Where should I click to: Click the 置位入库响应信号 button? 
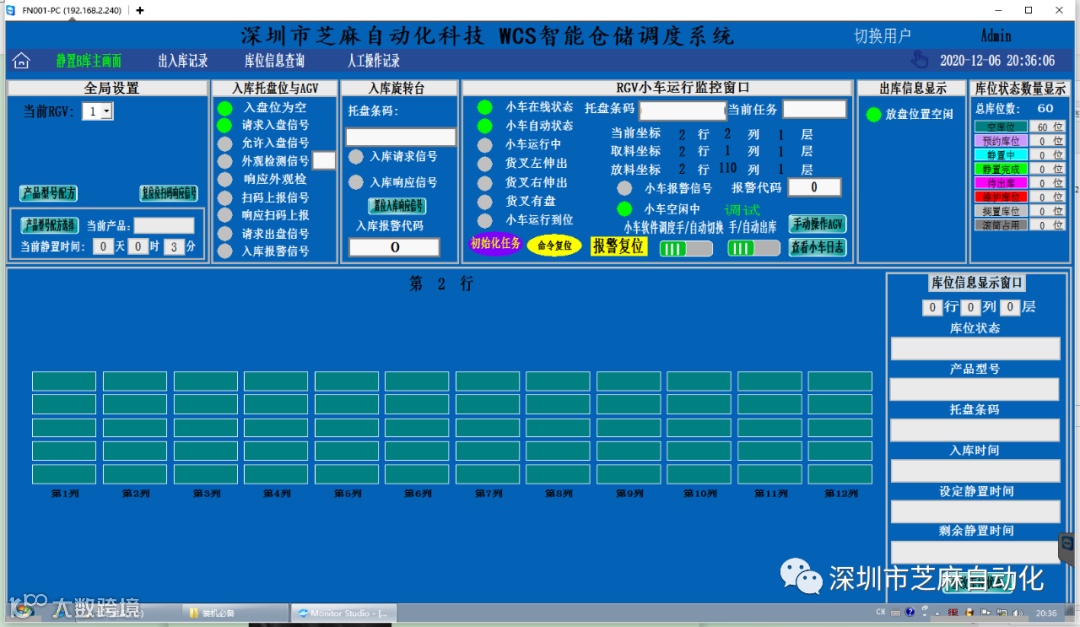click(397, 205)
